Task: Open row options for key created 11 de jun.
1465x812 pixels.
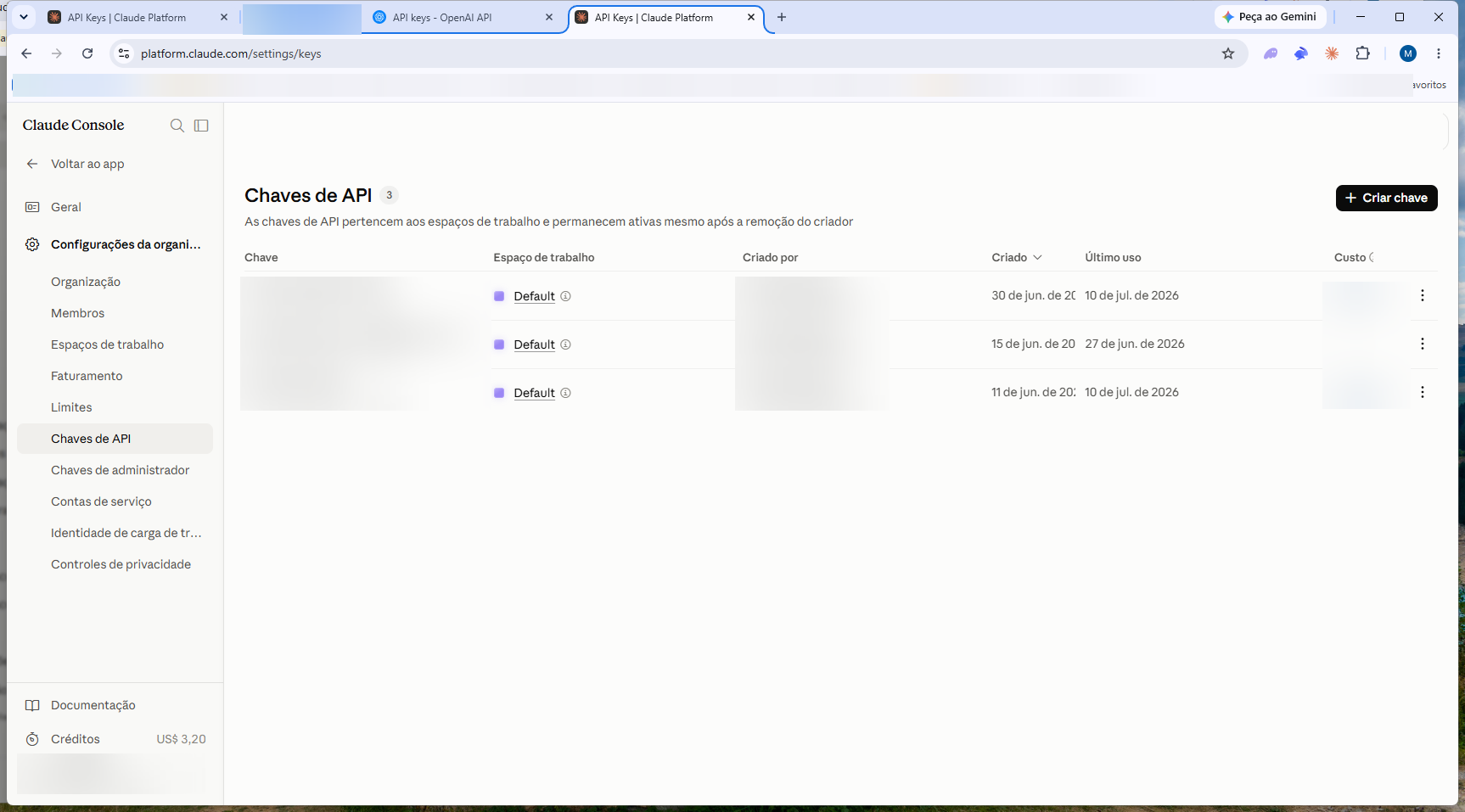Action: (x=1423, y=392)
